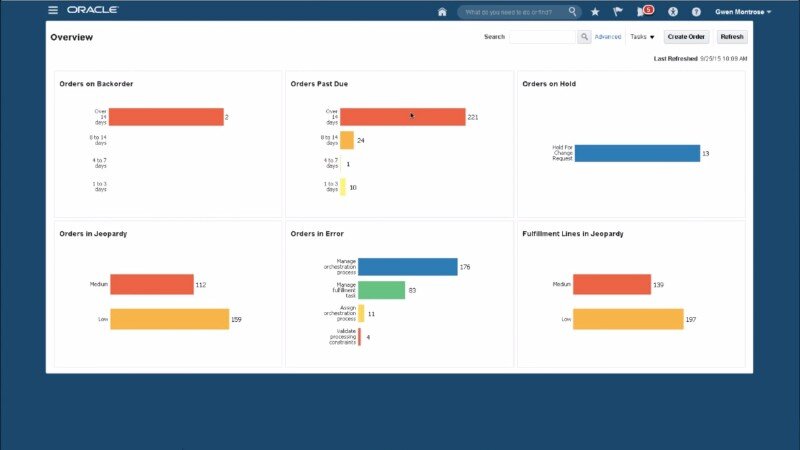
Task: Click the blue Hold For Change Request bar
Action: (x=637, y=153)
